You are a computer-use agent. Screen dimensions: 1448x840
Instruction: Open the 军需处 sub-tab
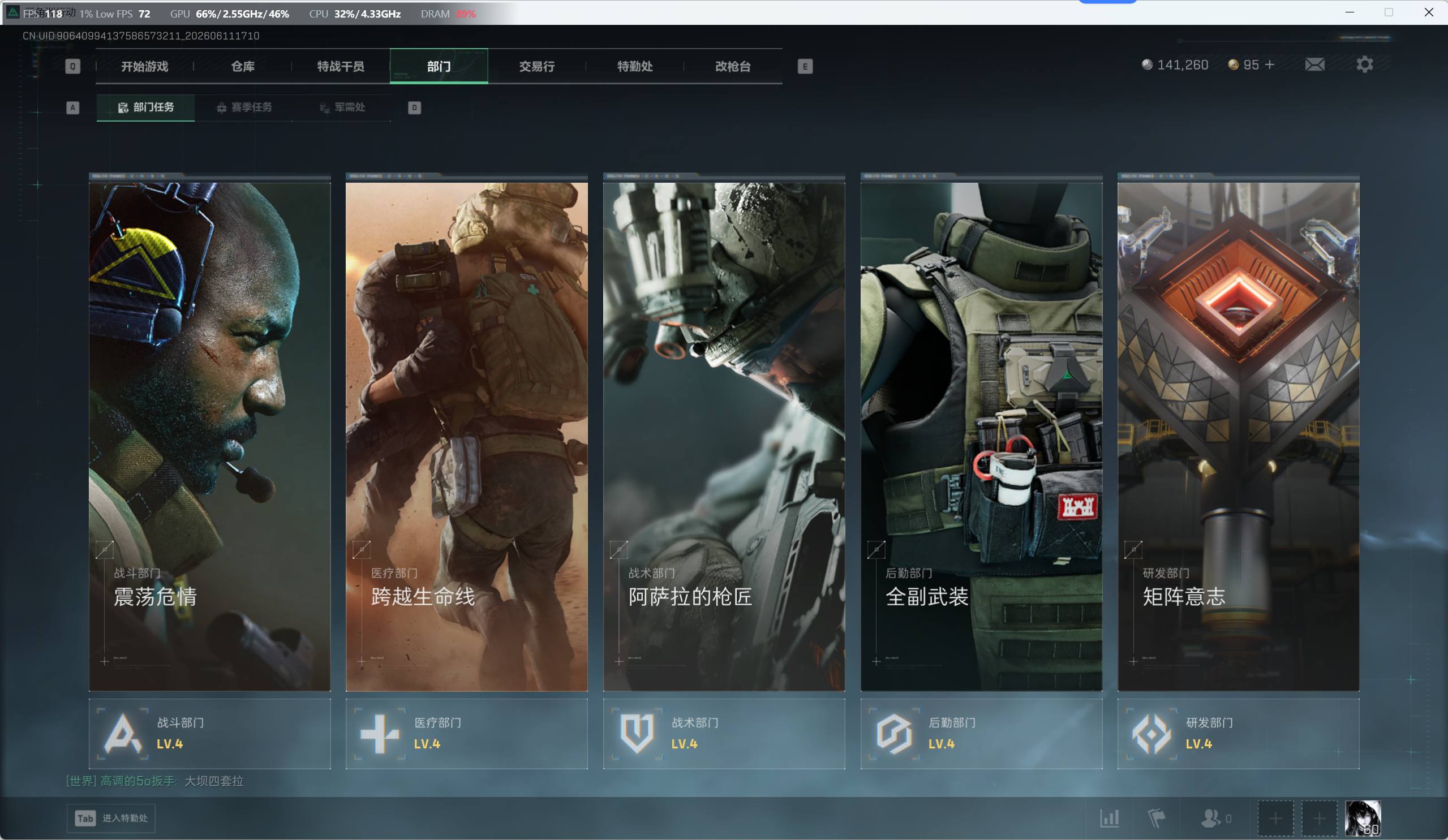(342, 107)
